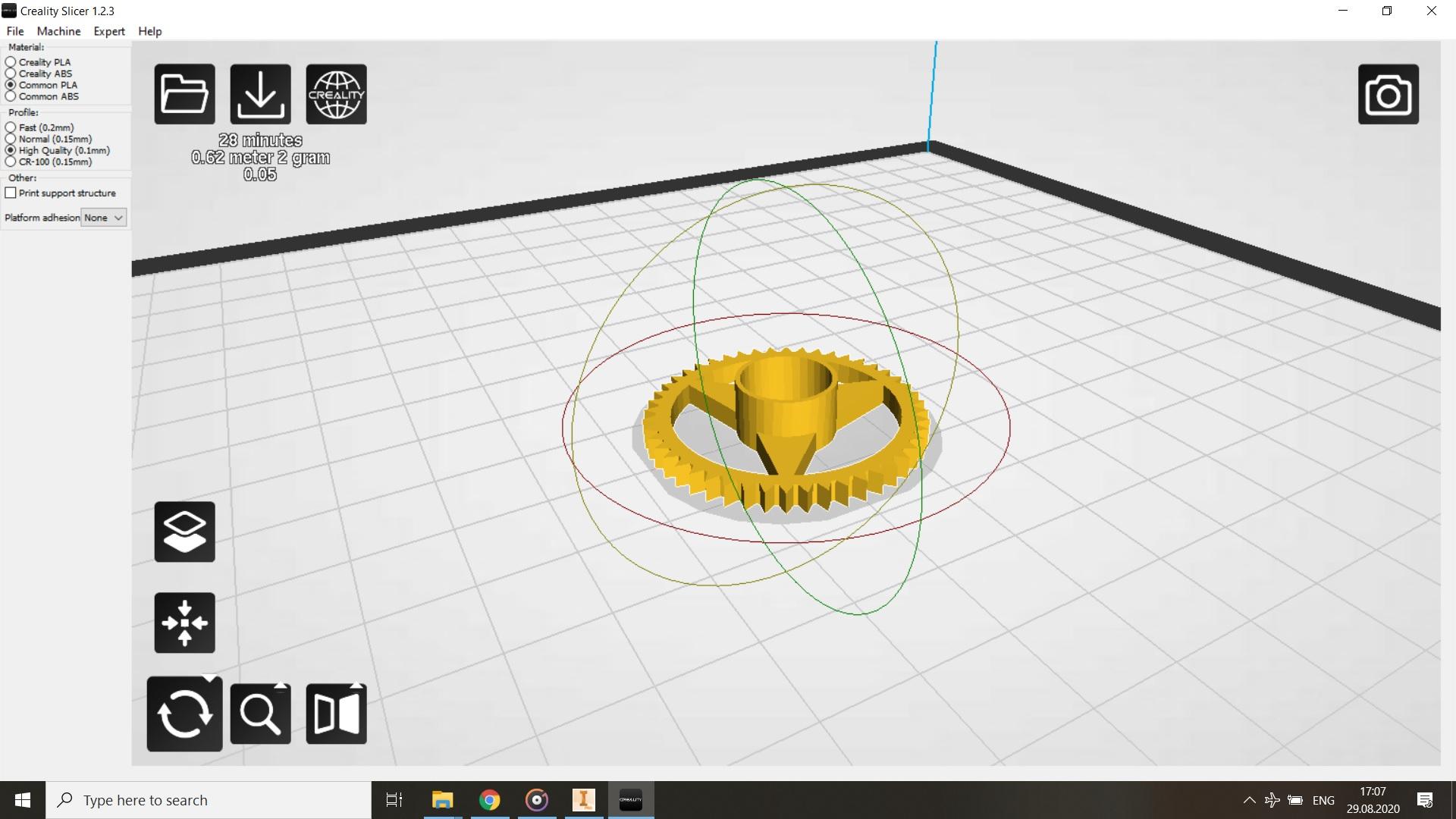The width and height of the screenshot is (1456, 819).
Task: Open the layers view mode icon
Action: [x=184, y=532]
